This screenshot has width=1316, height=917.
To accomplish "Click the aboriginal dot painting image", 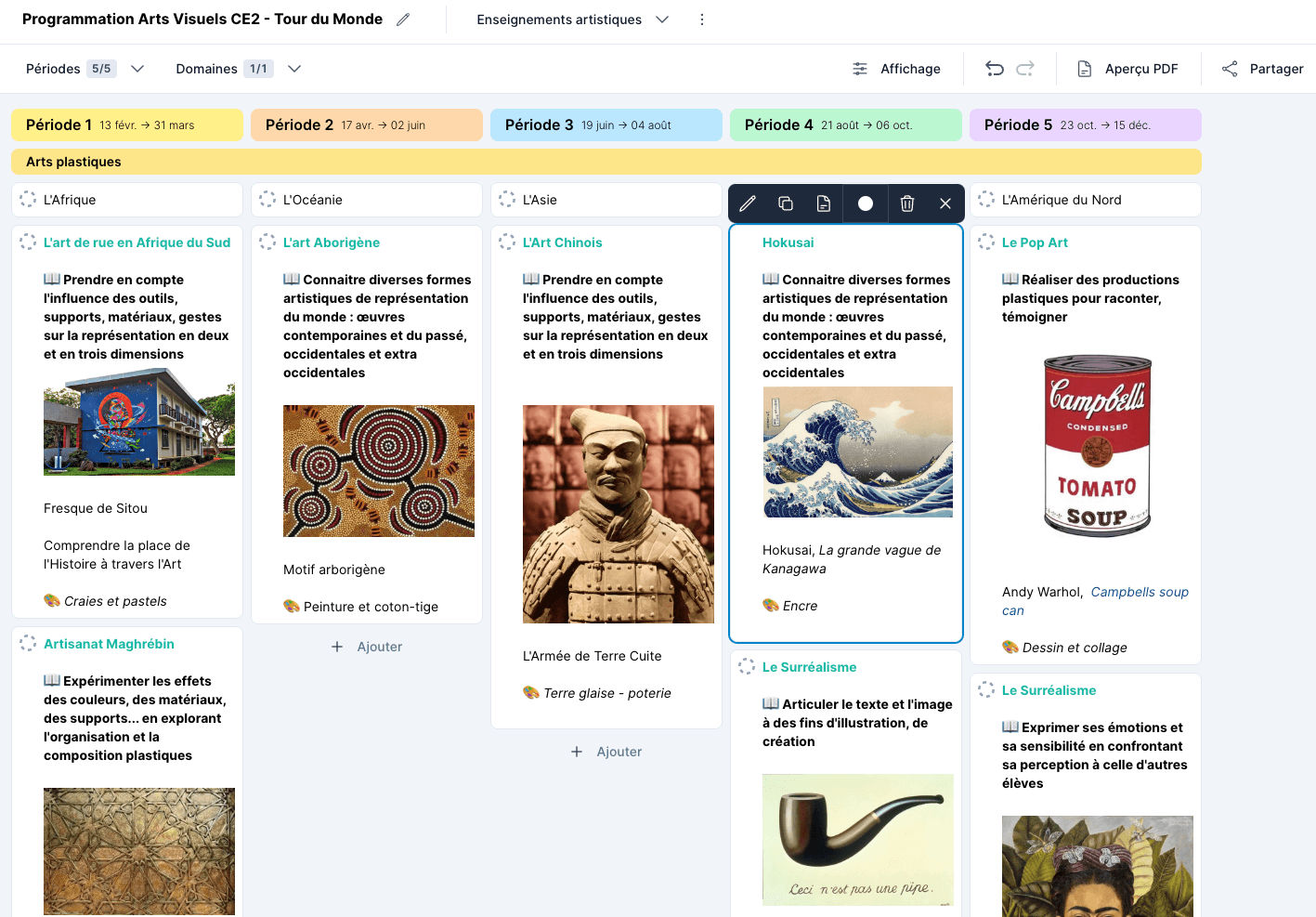I will click(x=379, y=471).
